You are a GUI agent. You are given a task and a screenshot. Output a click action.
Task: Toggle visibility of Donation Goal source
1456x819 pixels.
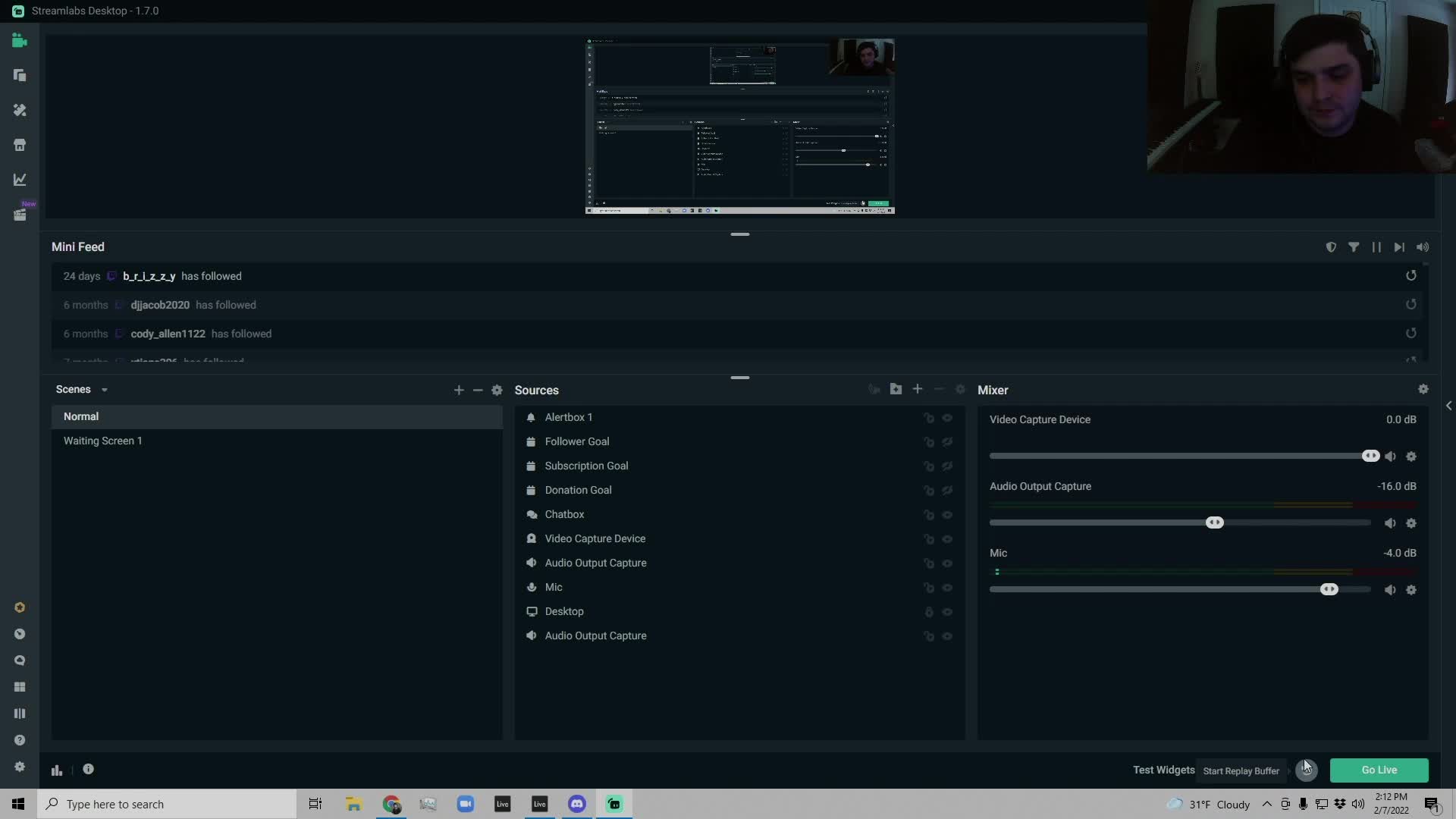(x=947, y=491)
